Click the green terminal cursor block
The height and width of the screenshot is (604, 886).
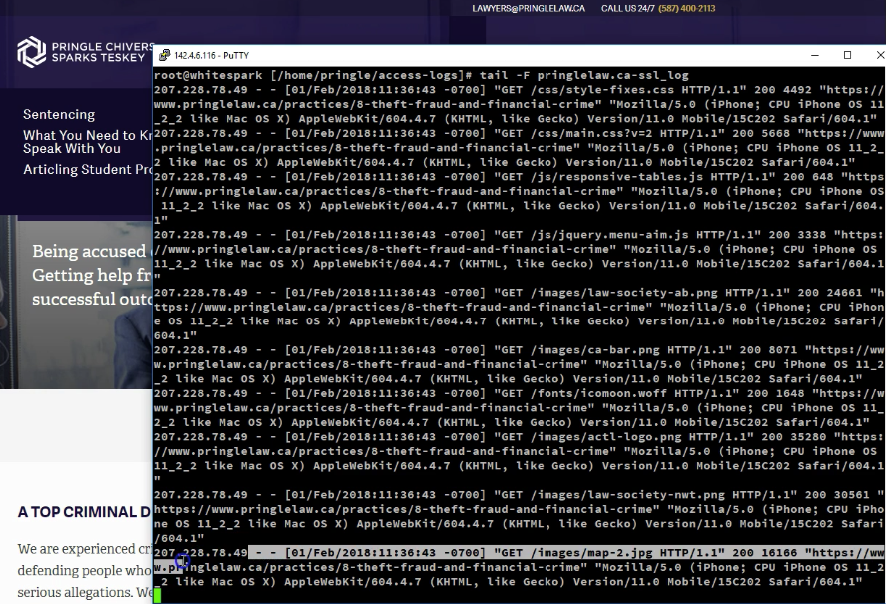pos(158,595)
